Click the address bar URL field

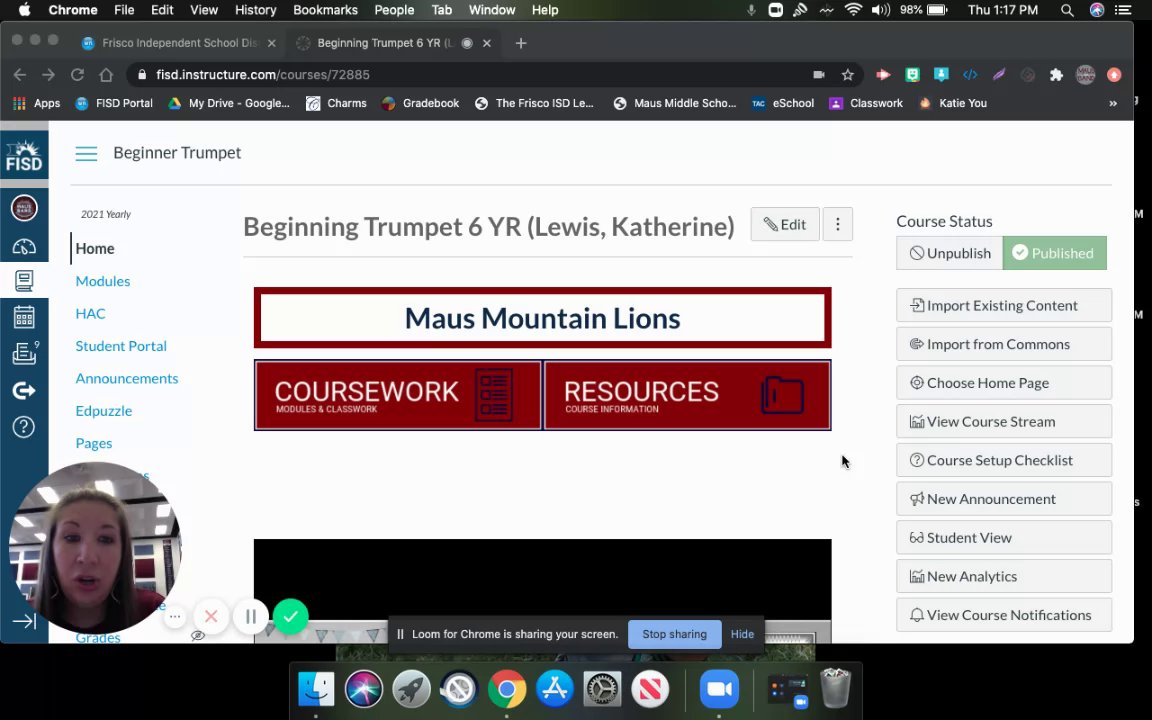[x=470, y=75]
